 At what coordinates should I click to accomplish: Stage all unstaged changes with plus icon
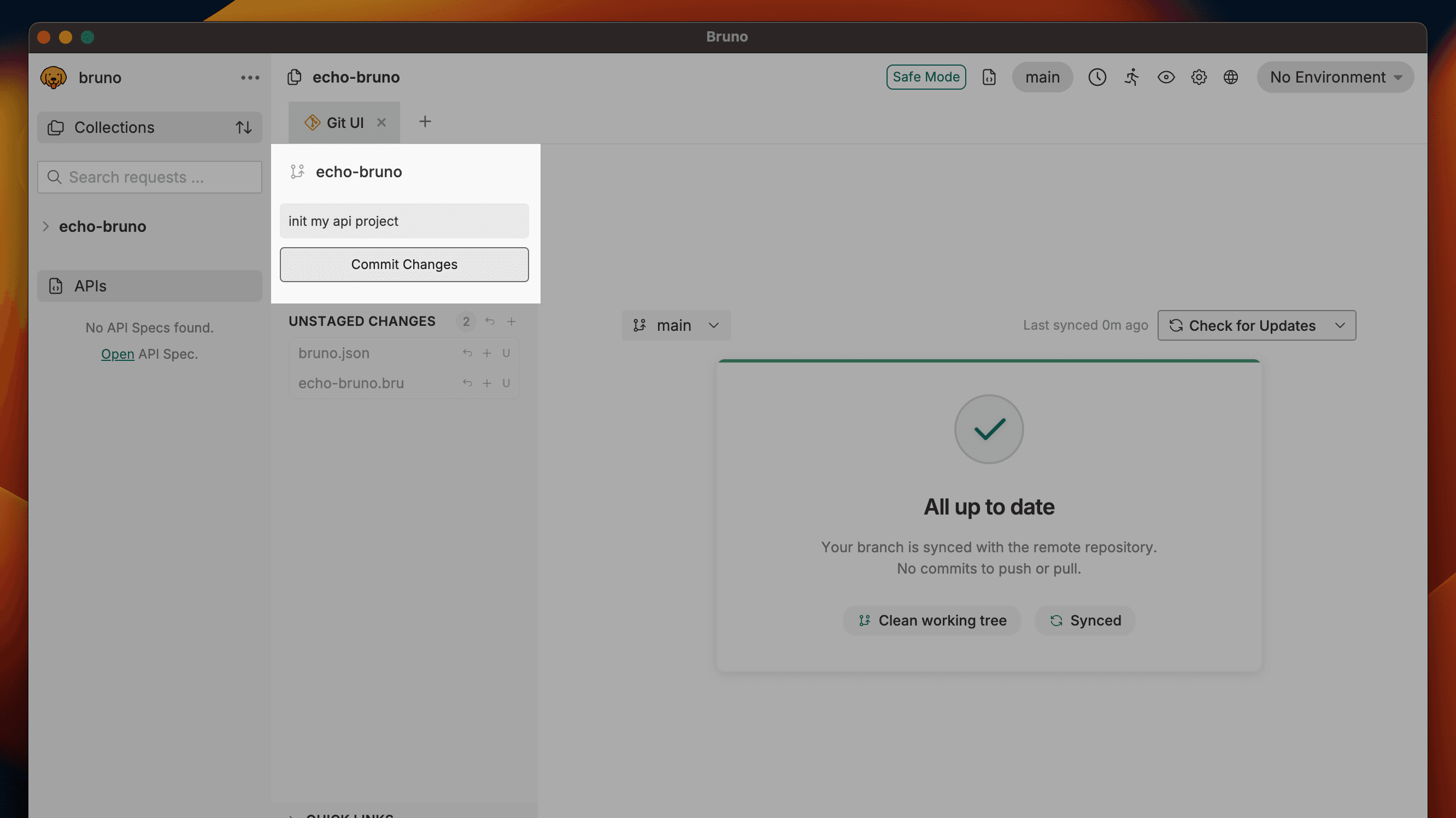pyautogui.click(x=512, y=321)
